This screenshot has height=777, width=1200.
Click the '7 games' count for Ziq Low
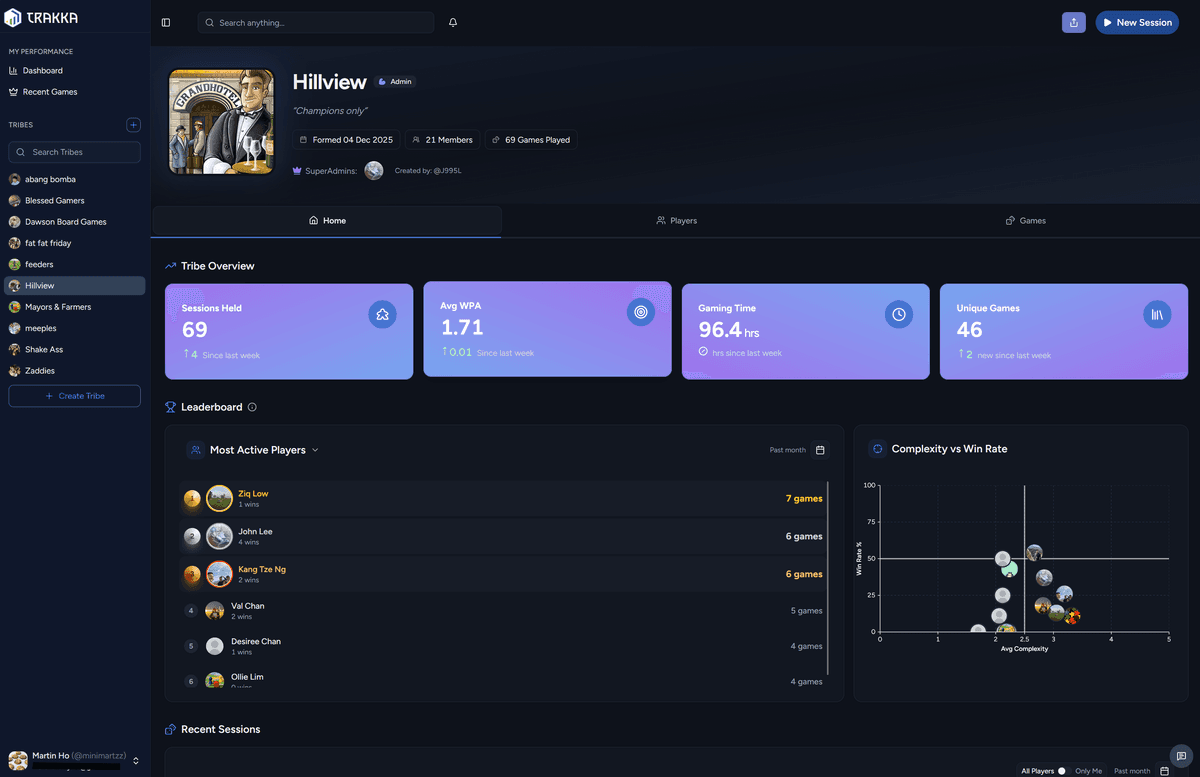(804, 498)
